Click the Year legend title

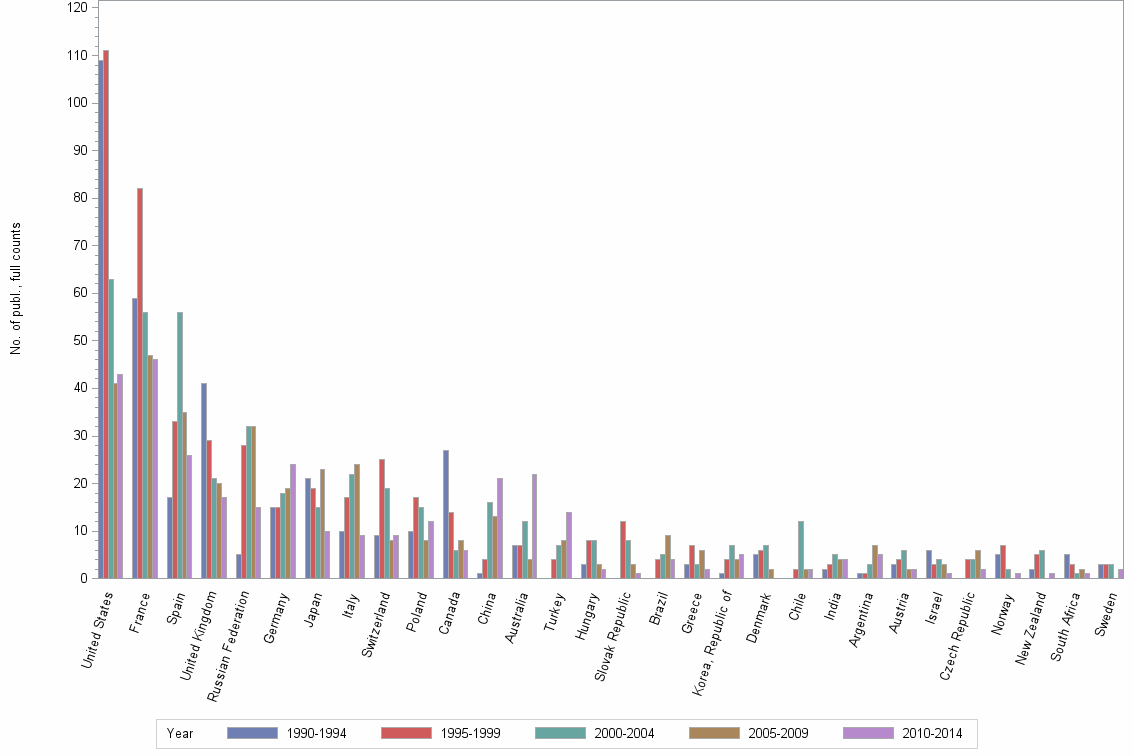[x=181, y=734]
